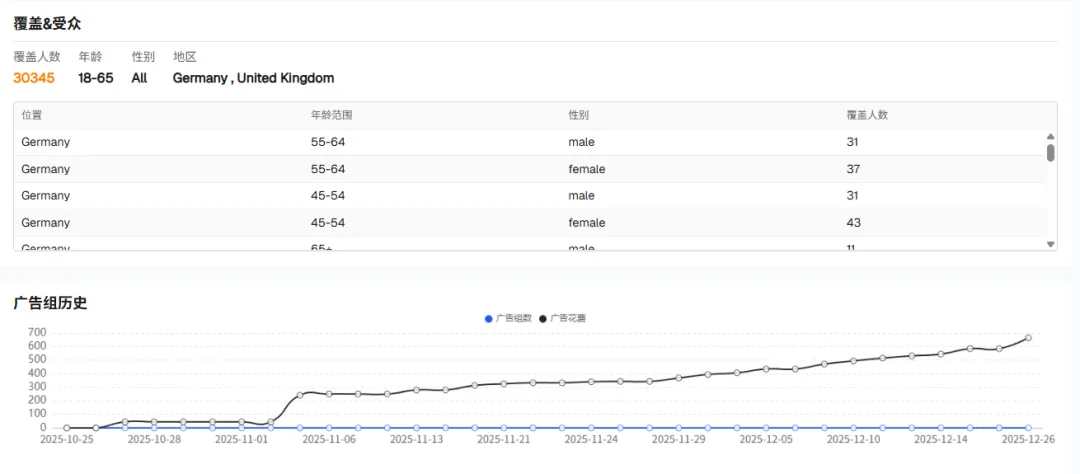
Task: Click the Germany , United Kingdom region text
Action: [253, 77]
